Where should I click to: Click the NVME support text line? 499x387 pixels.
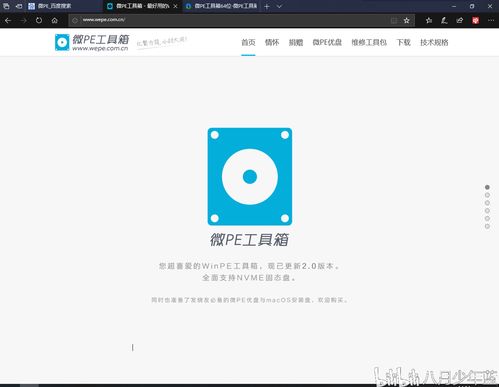click(x=249, y=278)
